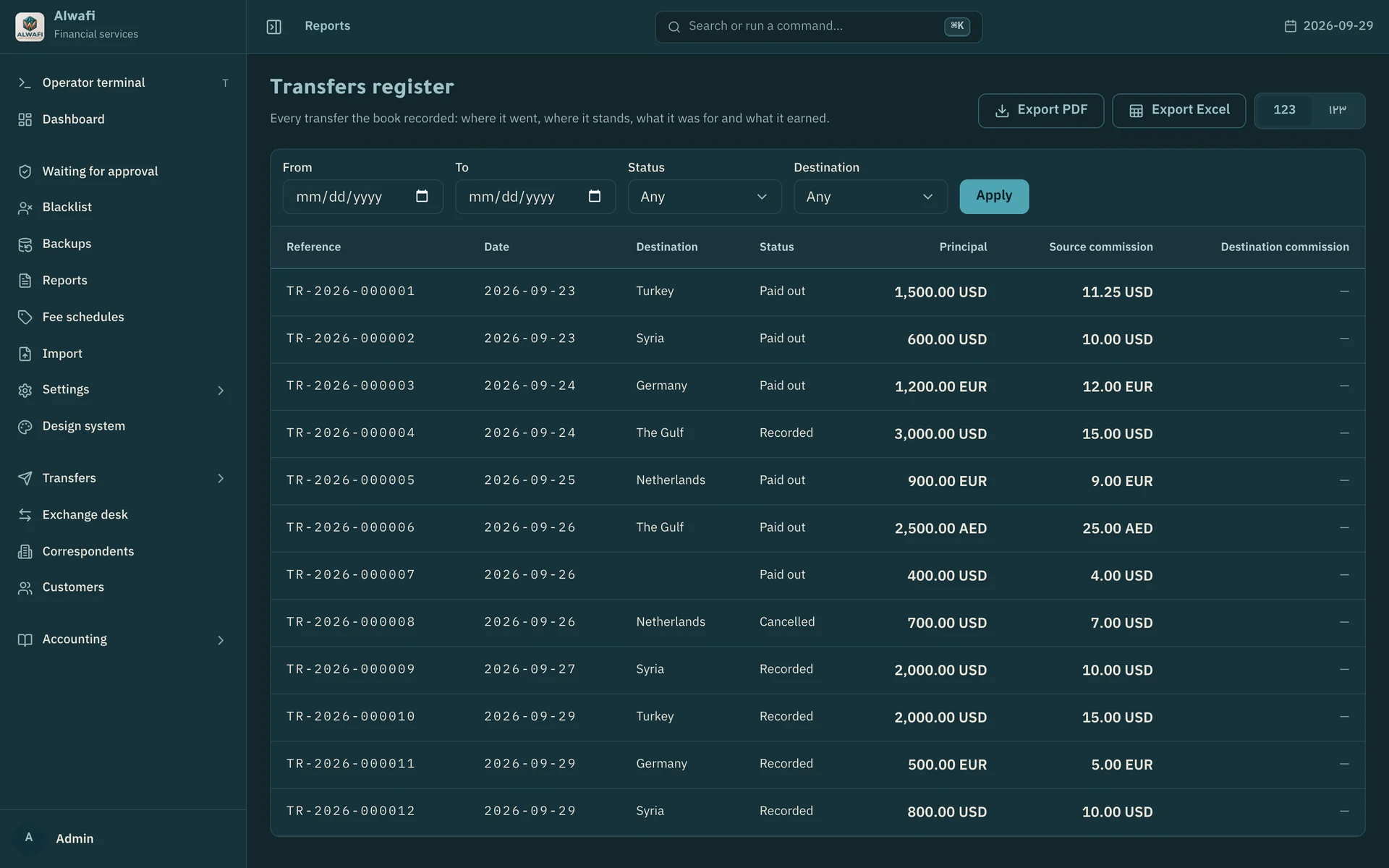This screenshot has height=868, width=1389.
Task: Click the Reports breadcrumb in top bar
Action: click(x=327, y=26)
